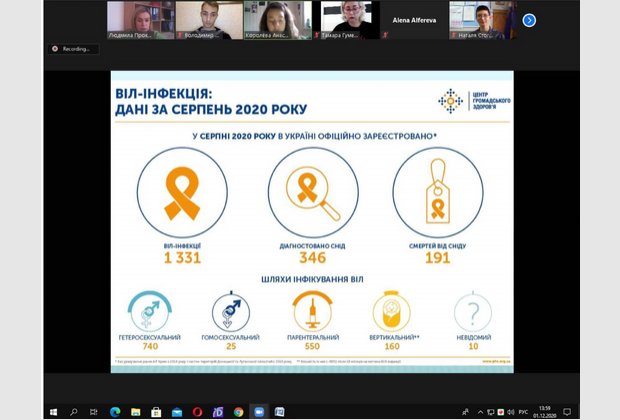Select the Alena Alfereva participant tile

tap(413, 20)
